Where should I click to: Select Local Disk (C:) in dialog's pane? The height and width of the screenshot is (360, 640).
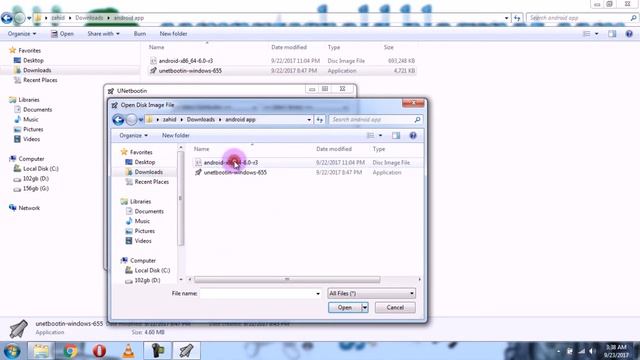coord(152,270)
